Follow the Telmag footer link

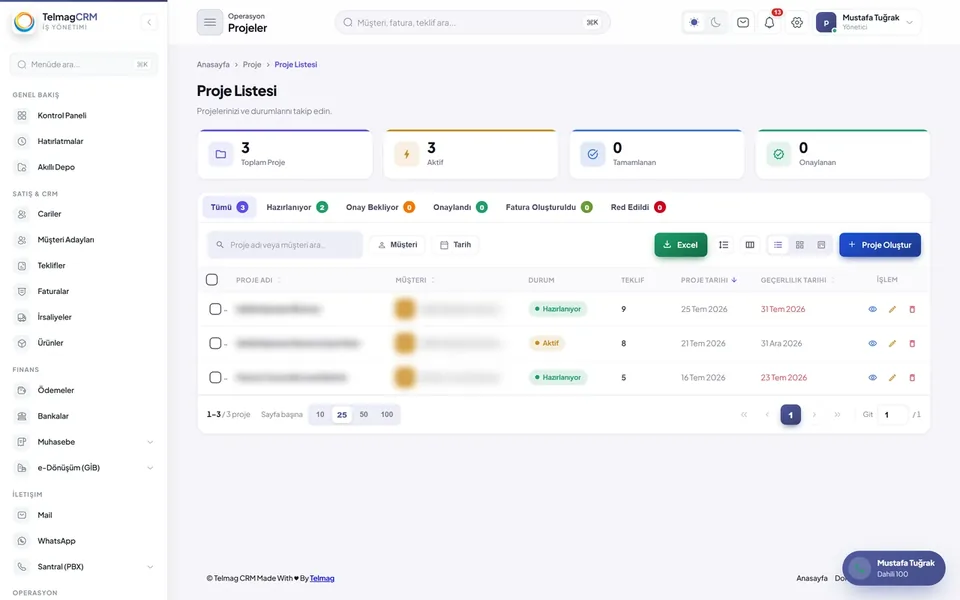coord(322,578)
